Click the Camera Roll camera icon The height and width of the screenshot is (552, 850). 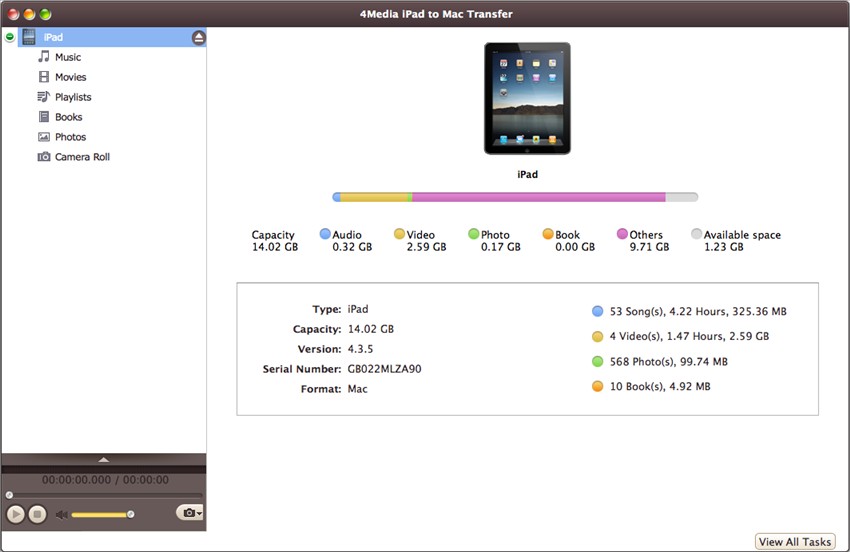(x=44, y=157)
